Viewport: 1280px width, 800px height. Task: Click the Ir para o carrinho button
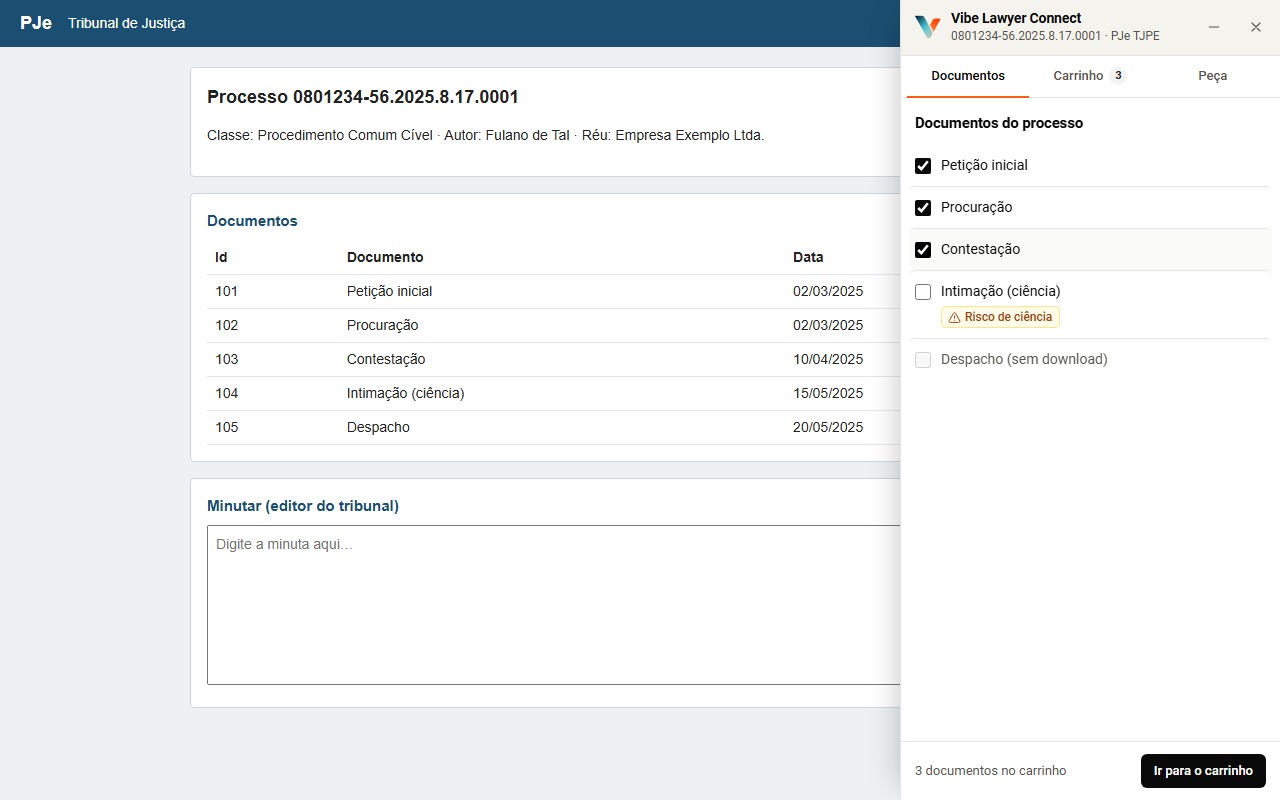pos(1203,771)
